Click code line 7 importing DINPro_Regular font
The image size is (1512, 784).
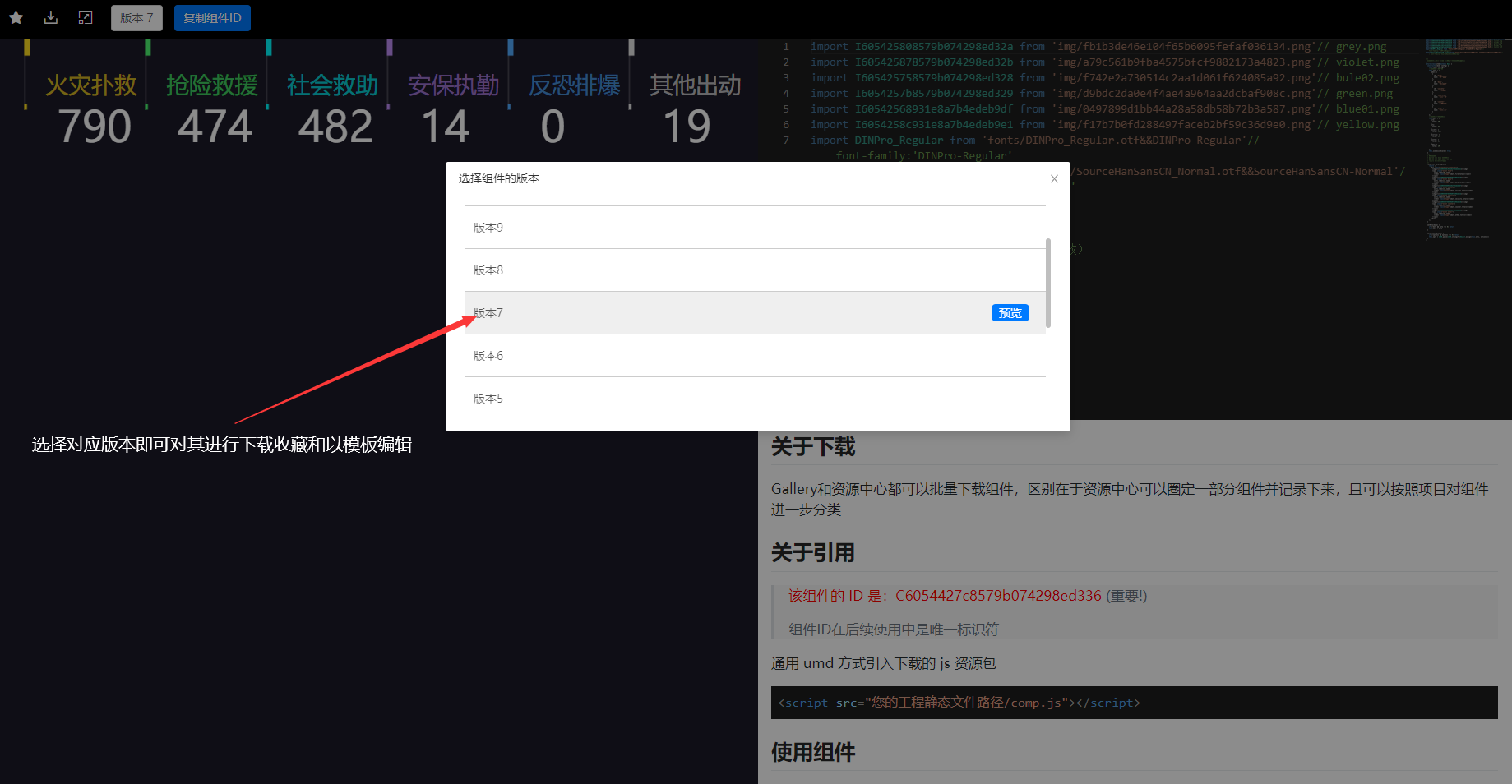(x=1034, y=141)
